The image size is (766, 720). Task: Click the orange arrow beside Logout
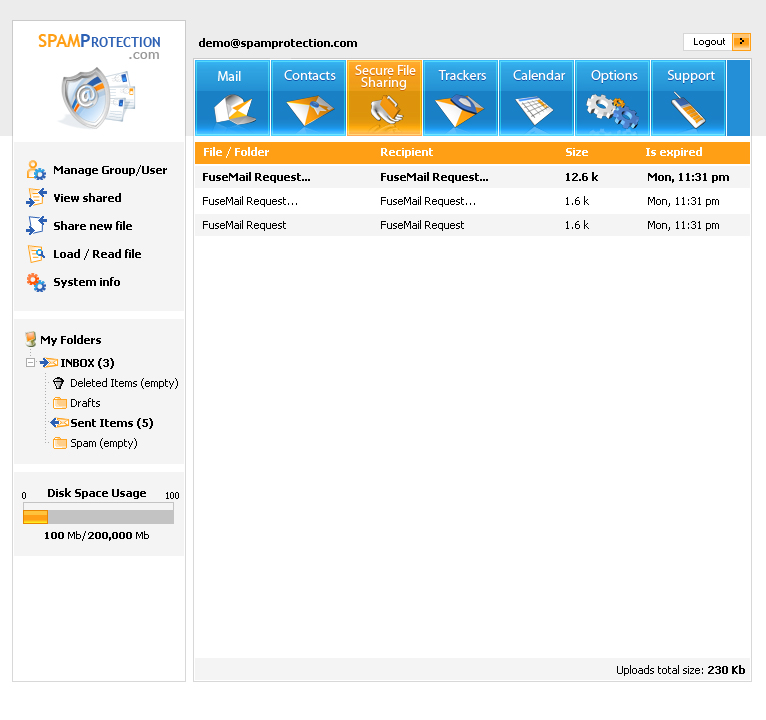742,42
